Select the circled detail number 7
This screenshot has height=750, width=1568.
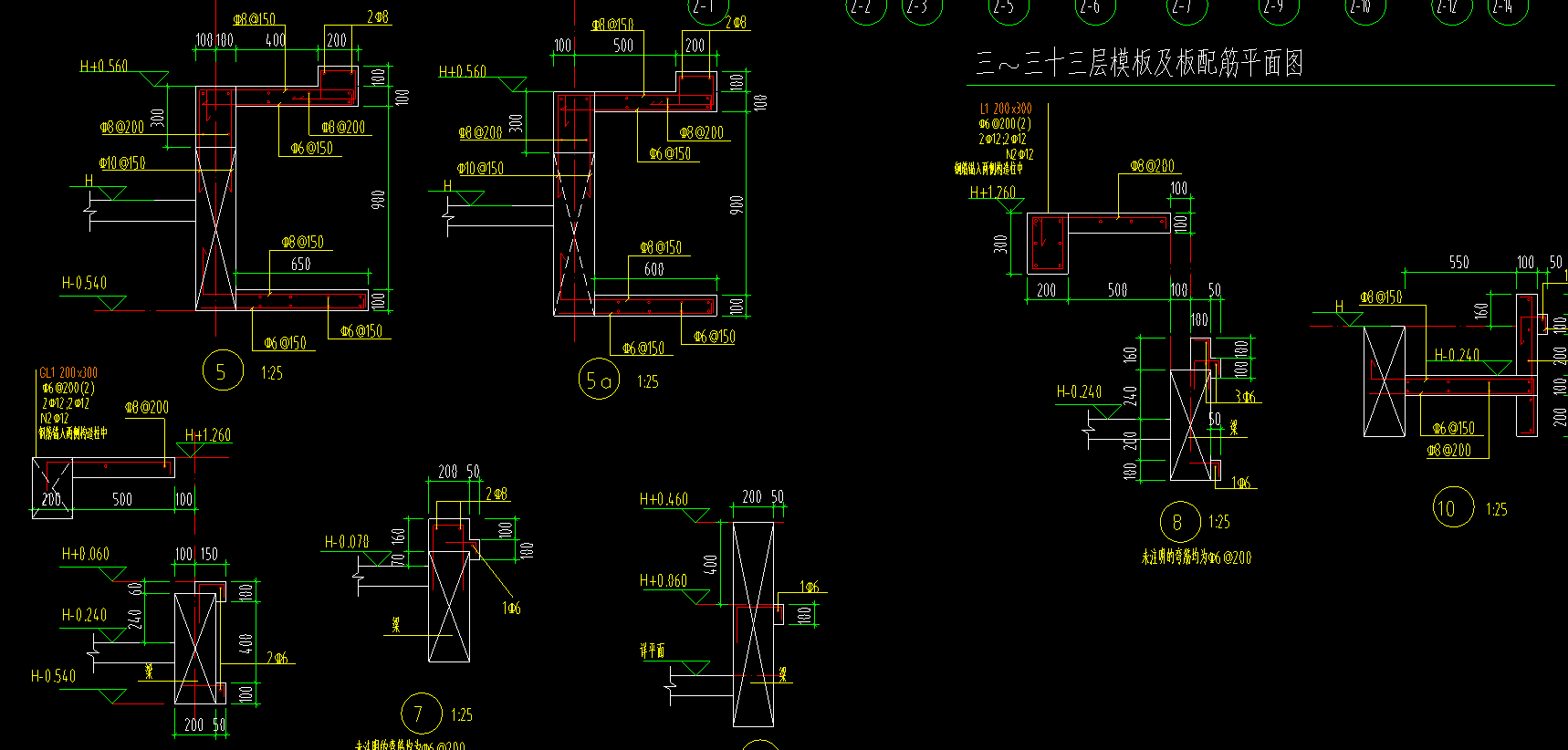[x=421, y=714]
